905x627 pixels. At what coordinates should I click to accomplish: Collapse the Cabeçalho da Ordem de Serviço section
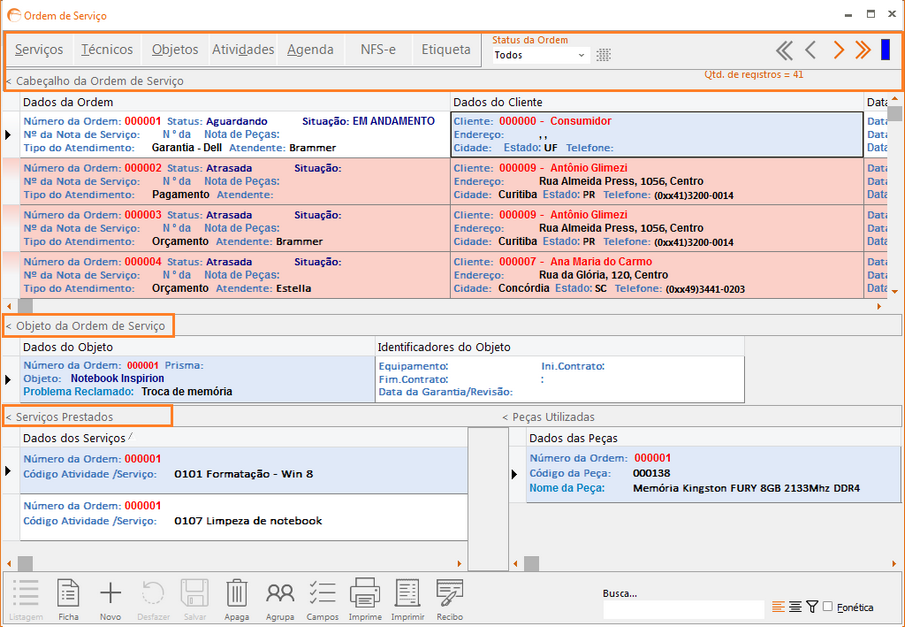95,81
